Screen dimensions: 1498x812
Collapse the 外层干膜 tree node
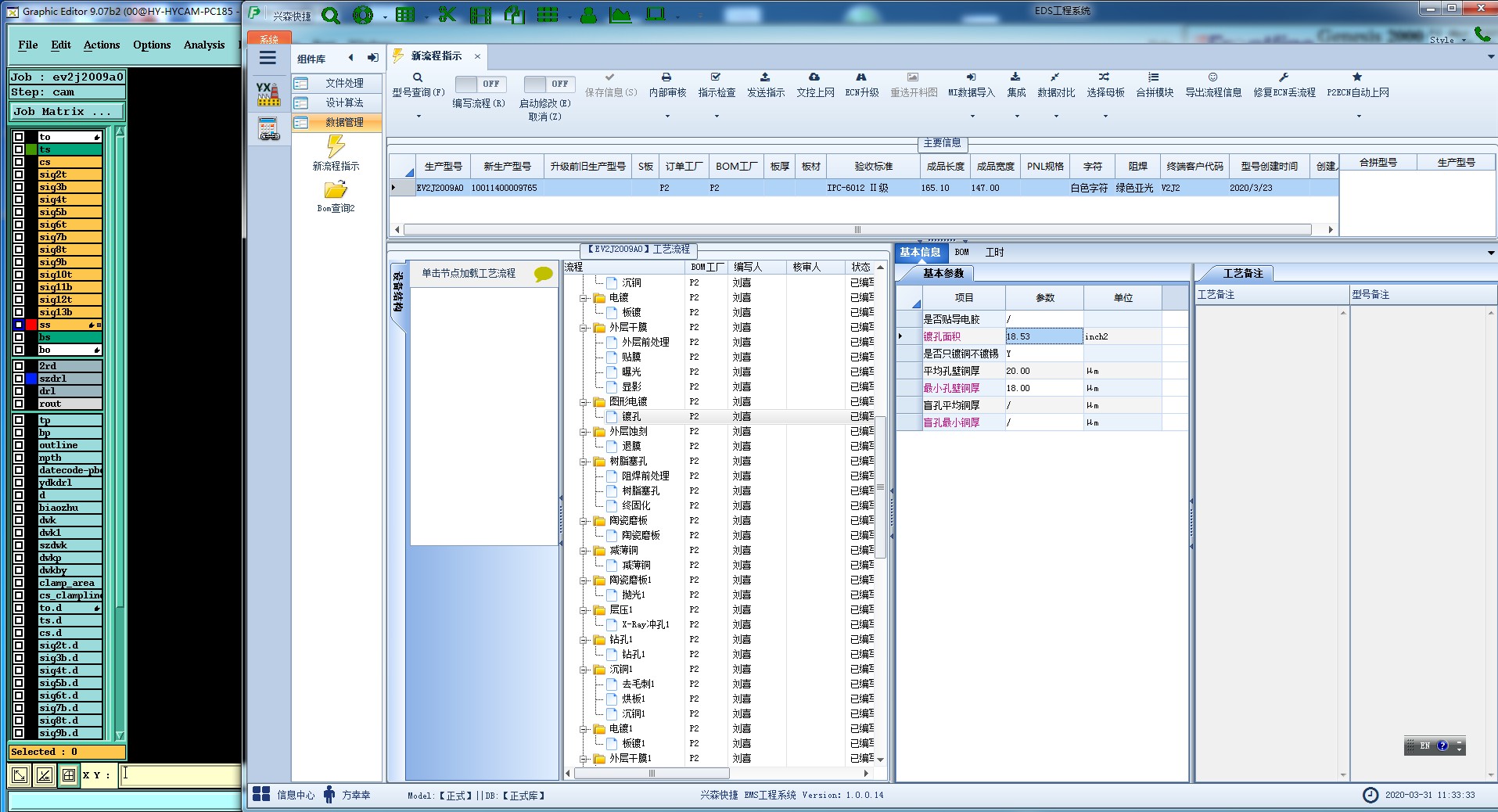584,328
